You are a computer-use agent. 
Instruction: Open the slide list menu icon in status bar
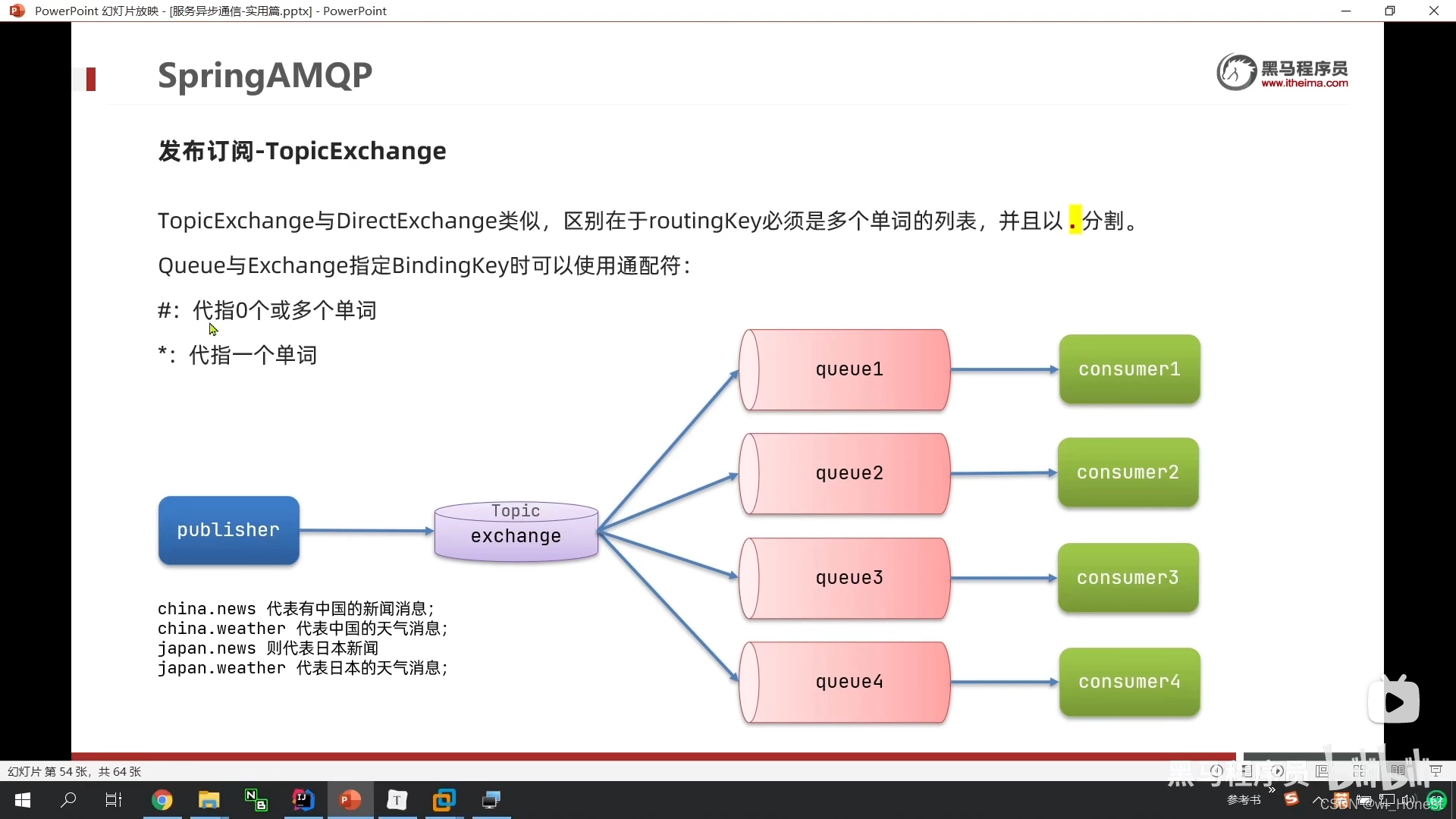click(x=1247, y=771)
